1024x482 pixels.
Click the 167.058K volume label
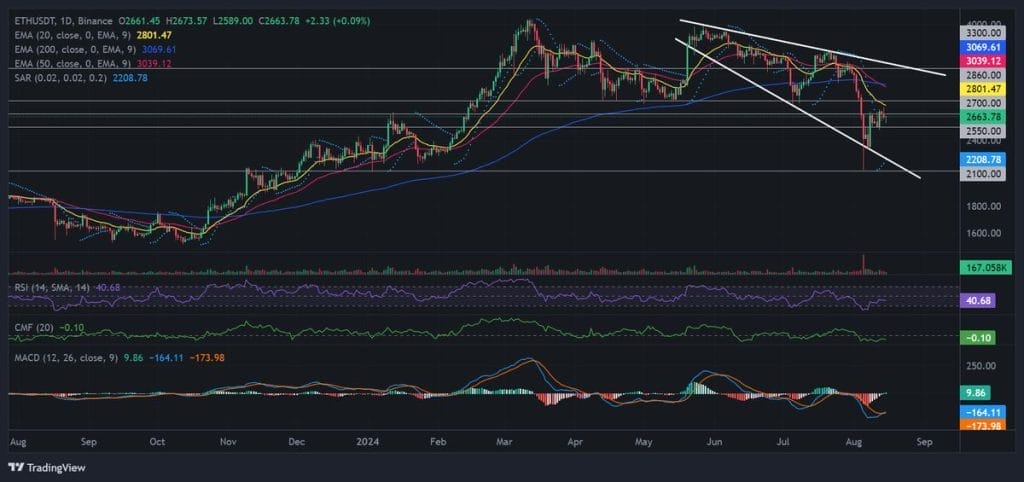[980, 268]
